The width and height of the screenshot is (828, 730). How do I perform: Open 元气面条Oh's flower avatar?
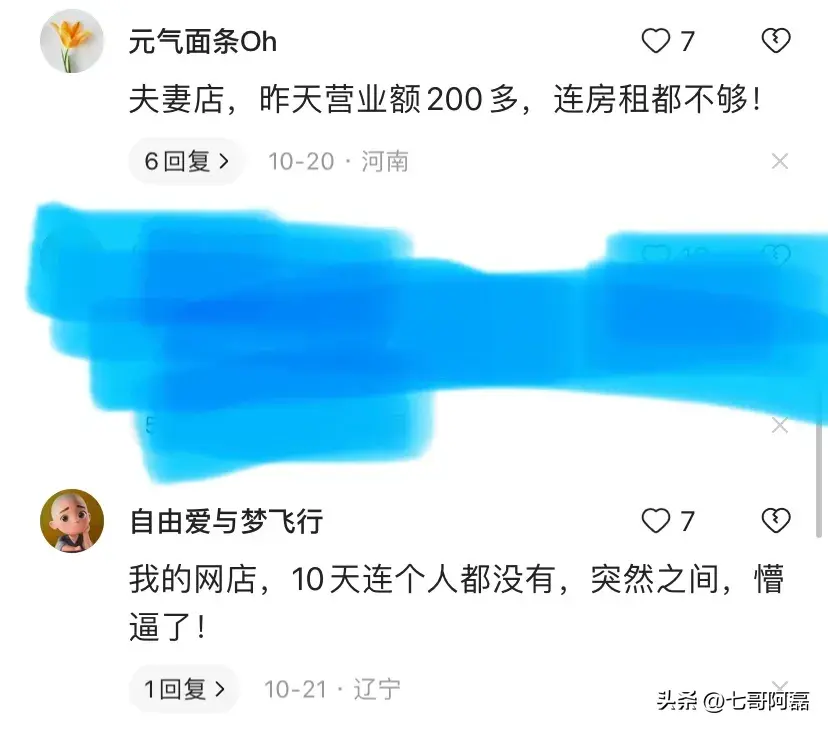point(72,41)
